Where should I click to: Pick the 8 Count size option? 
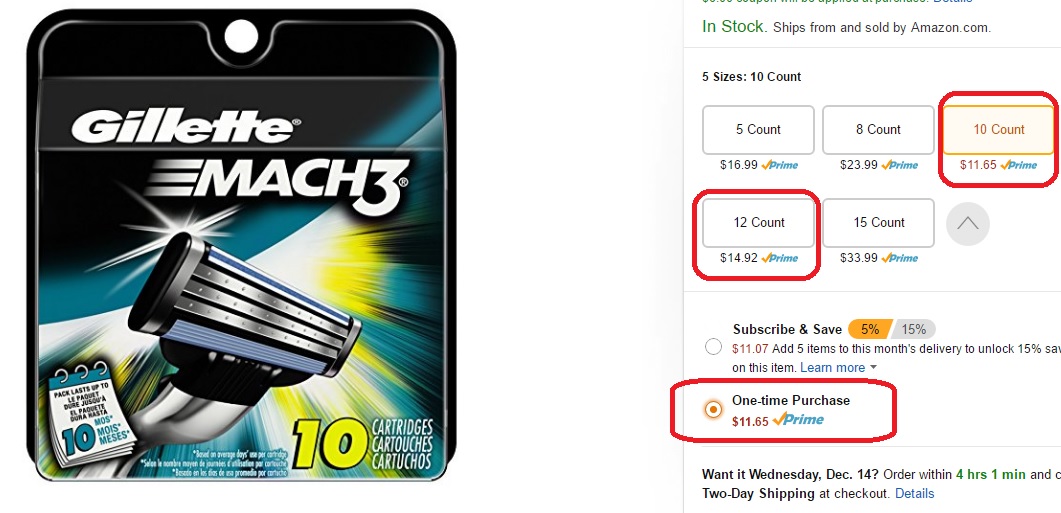click(x=878, y=129)
